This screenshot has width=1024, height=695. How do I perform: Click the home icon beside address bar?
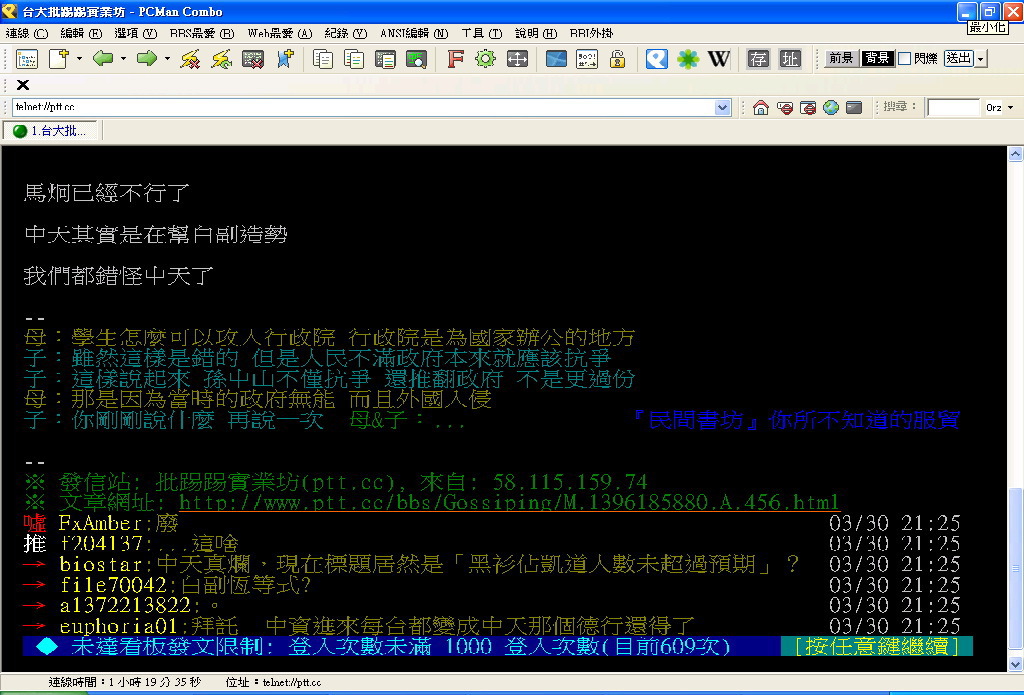point(761,108)
